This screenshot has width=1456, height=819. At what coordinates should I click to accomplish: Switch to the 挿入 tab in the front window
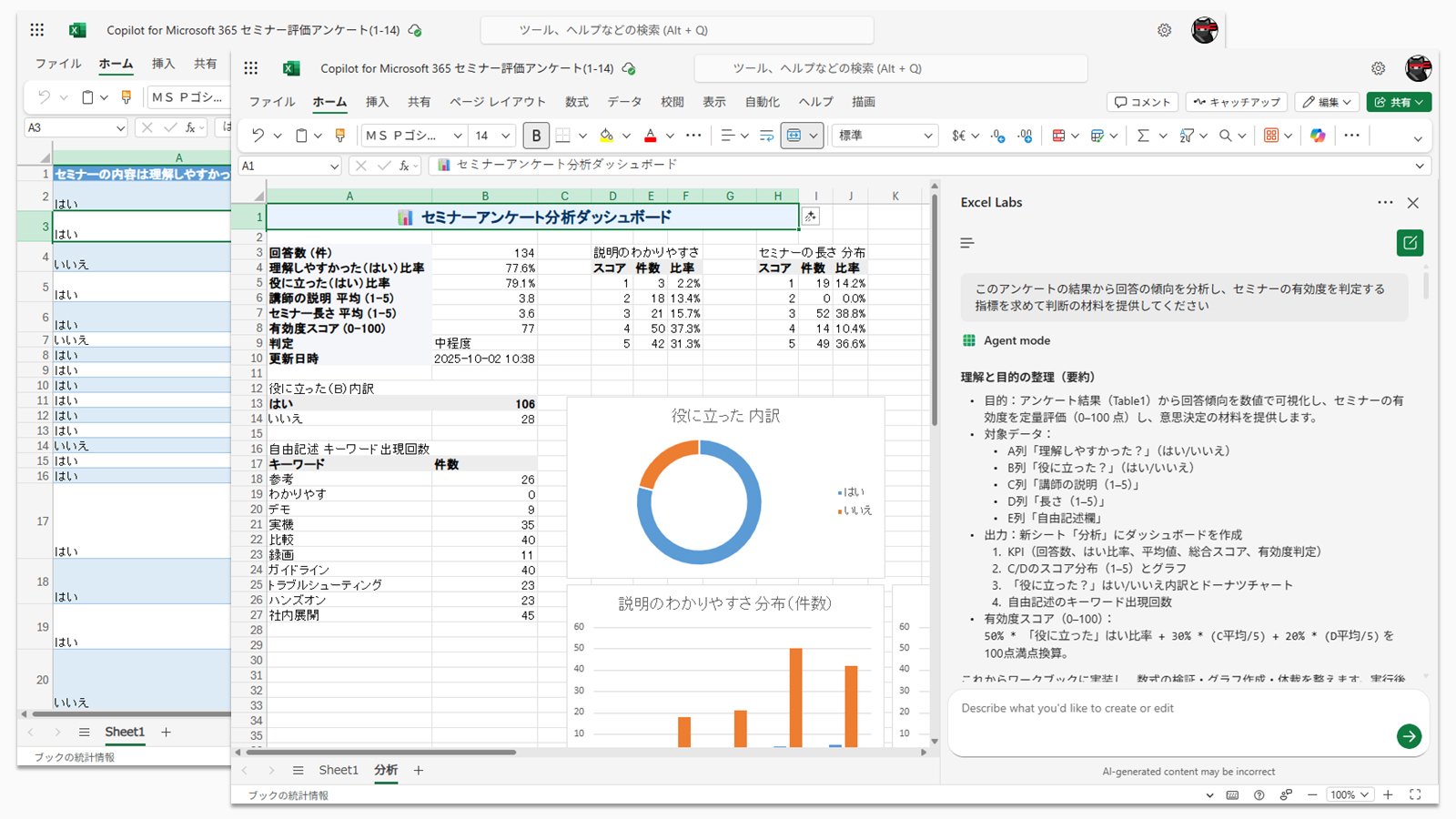click(x=377, y=102)
